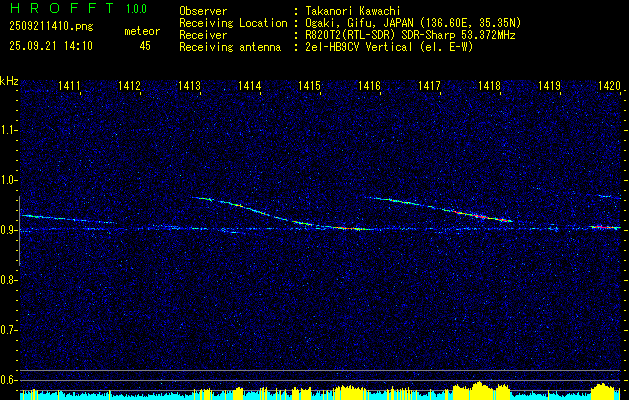The width and height of the screenshot is (629, 400).
Task: Click the "Receiver" field label
Action: 203,35
